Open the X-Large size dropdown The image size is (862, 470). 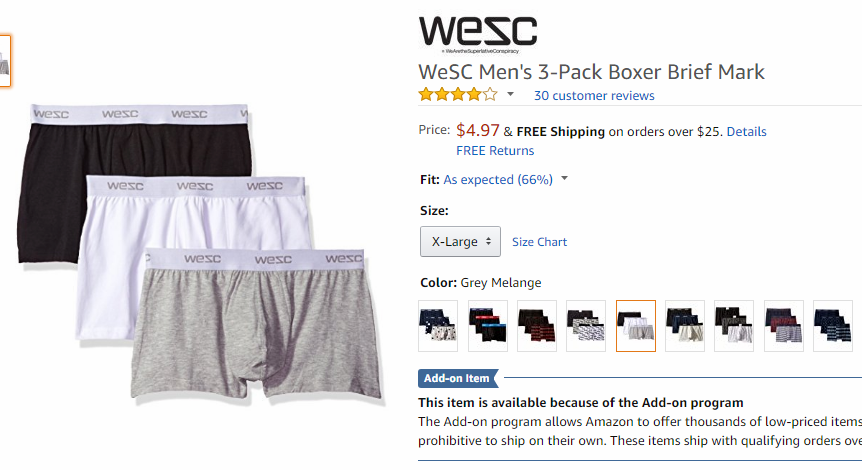460,241
